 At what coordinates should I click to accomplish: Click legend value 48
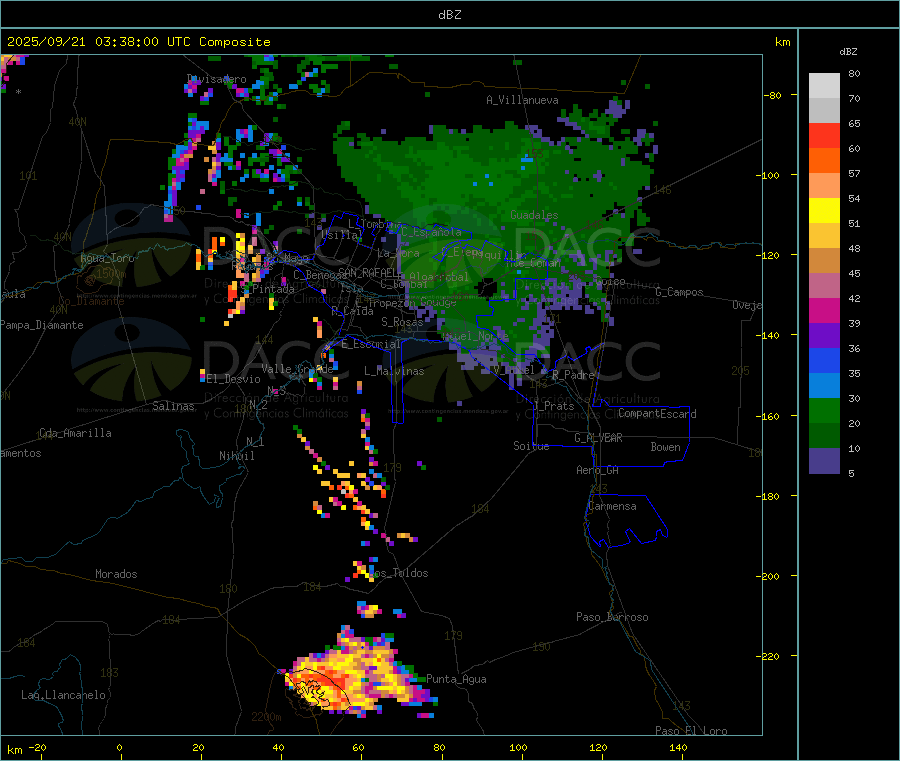[x=854, y=249]
